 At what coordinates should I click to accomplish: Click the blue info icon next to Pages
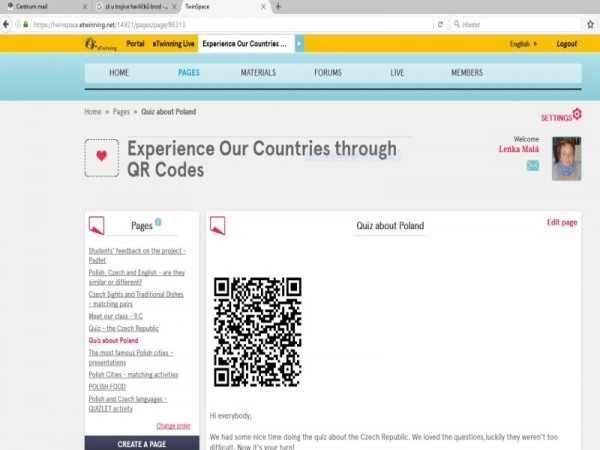coord(158,222)
